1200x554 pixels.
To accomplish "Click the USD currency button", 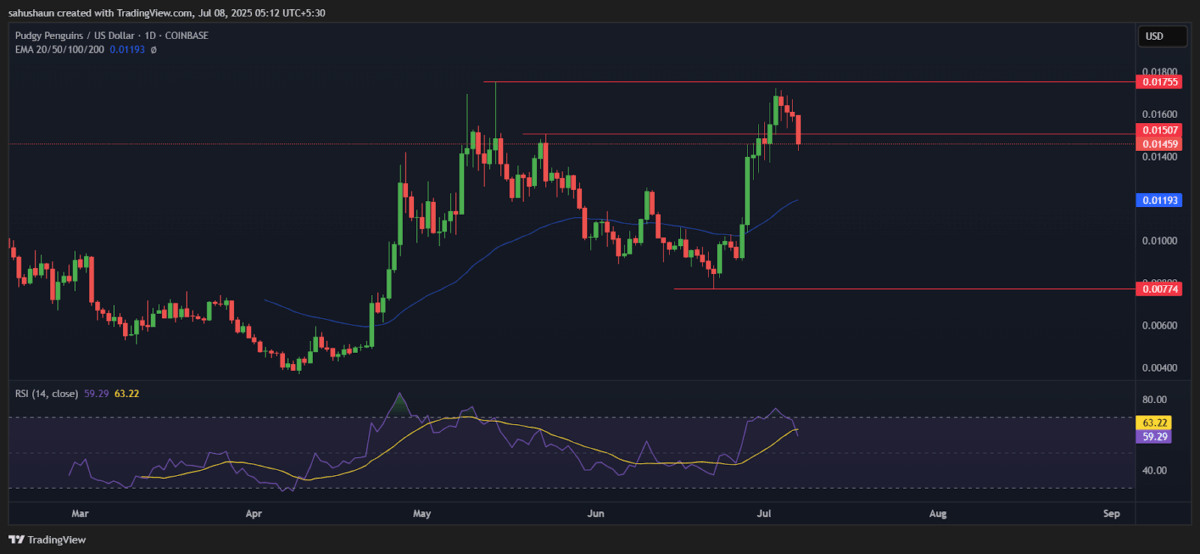I will pos(1161,37).
